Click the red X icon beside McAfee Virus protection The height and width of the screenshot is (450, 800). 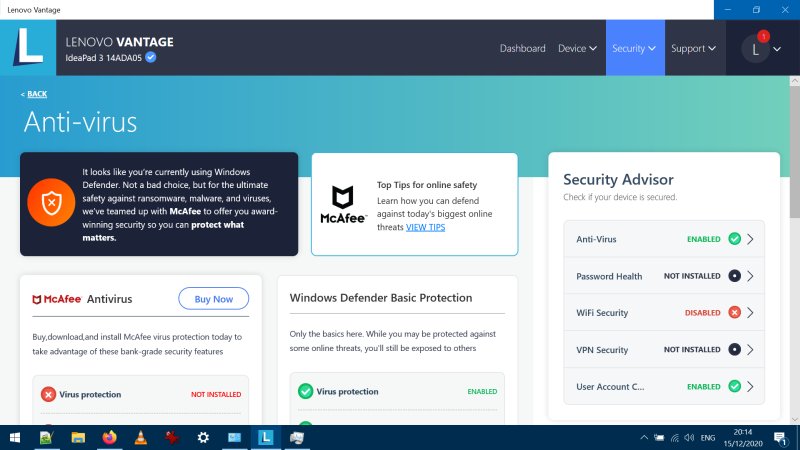click(48, 394)
